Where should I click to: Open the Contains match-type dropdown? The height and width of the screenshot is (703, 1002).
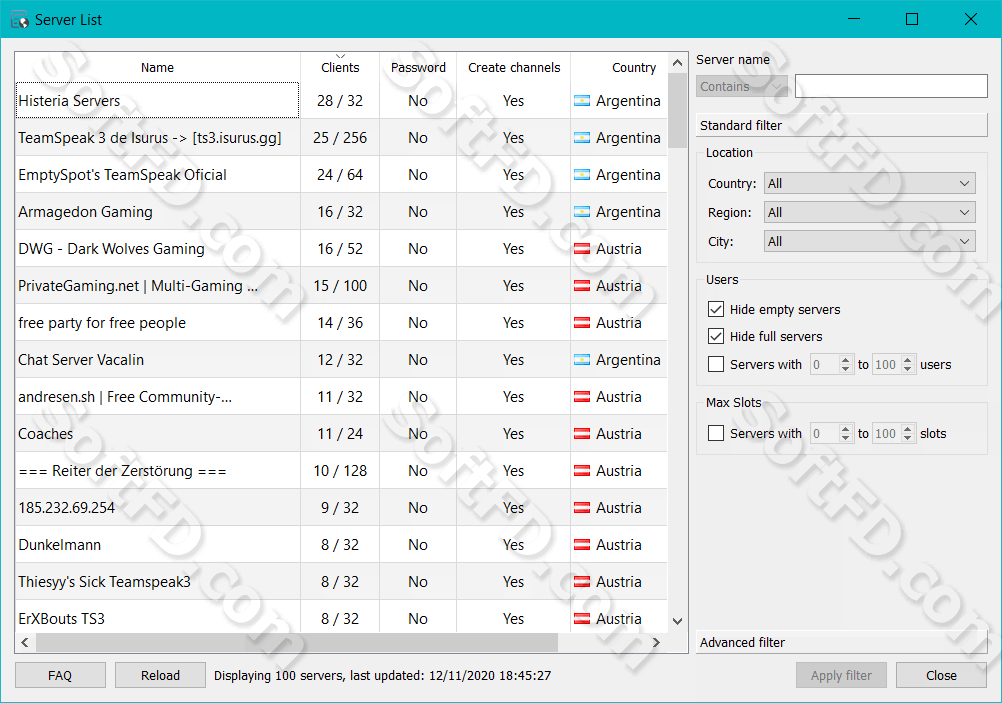click(x=742, y=86)
